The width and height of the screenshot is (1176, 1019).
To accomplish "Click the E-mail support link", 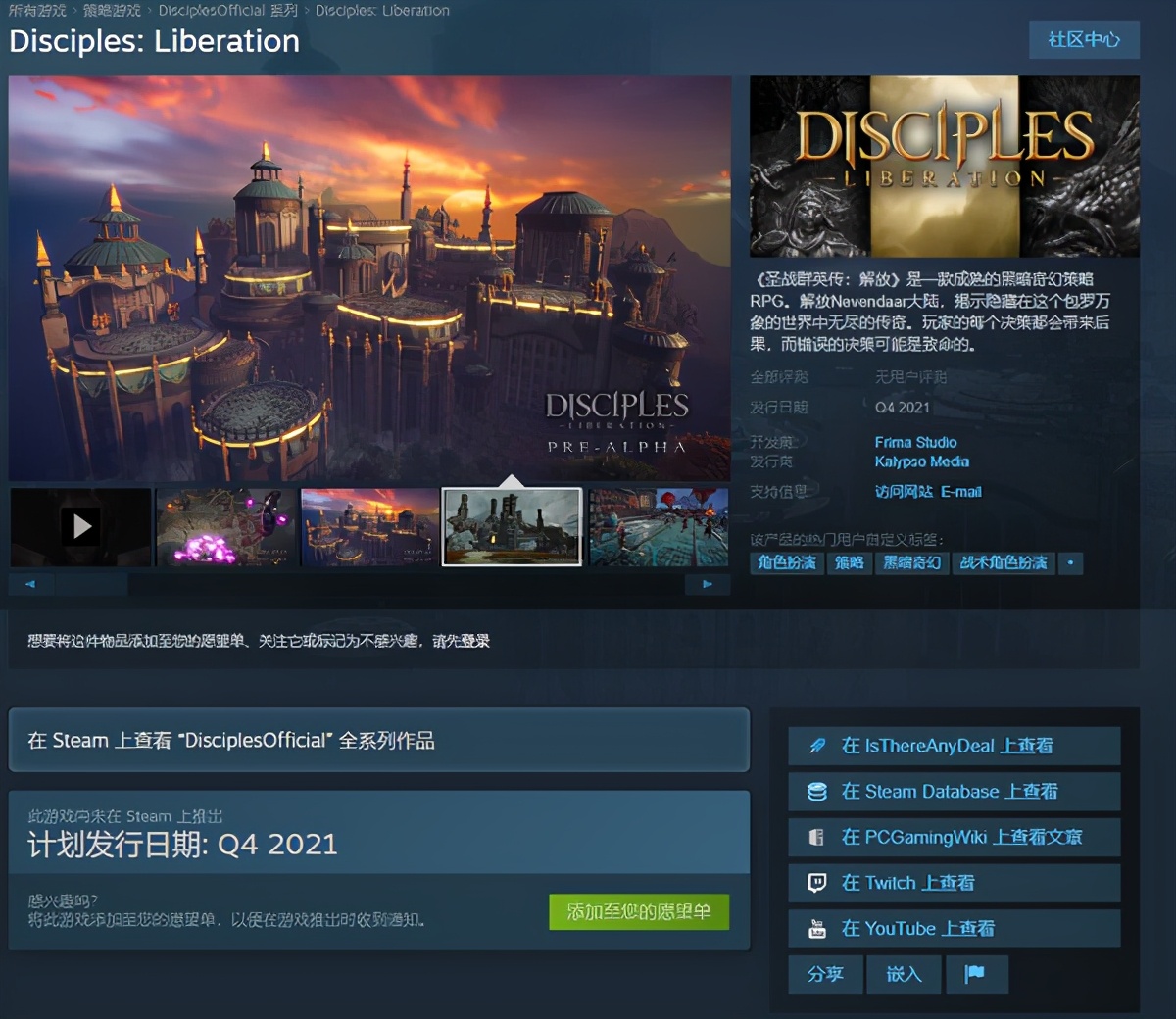I will point(960,491).
